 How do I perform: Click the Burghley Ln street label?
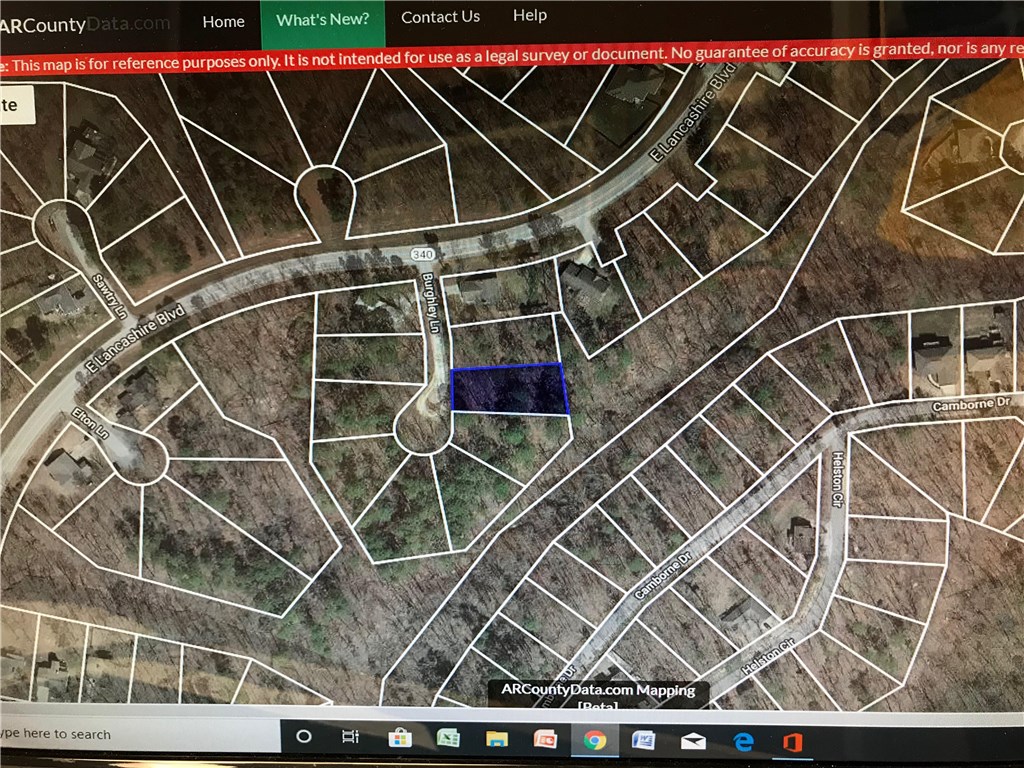(x=431, y=302)
